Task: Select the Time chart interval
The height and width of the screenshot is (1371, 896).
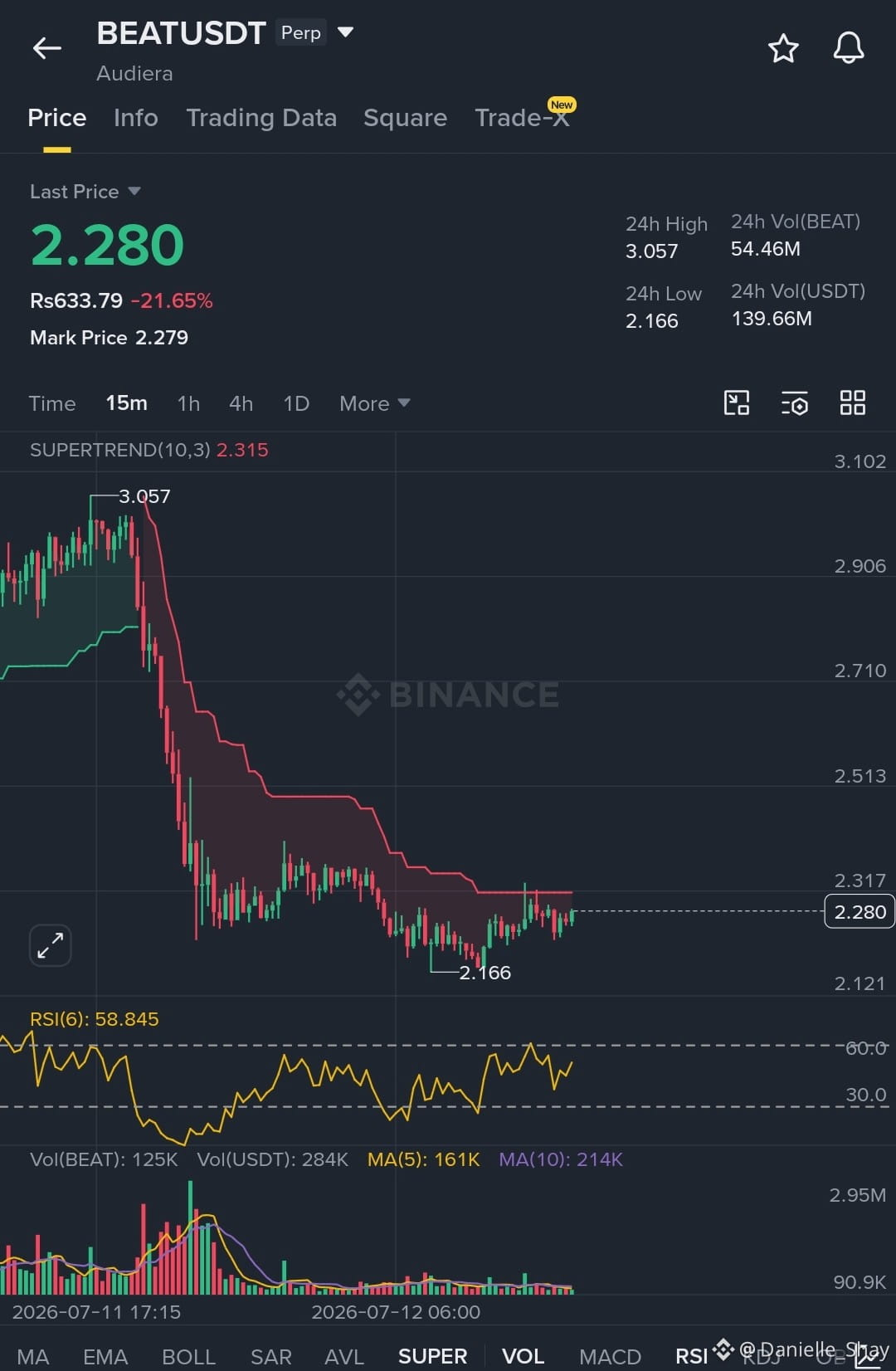Action: pos(52,403)
